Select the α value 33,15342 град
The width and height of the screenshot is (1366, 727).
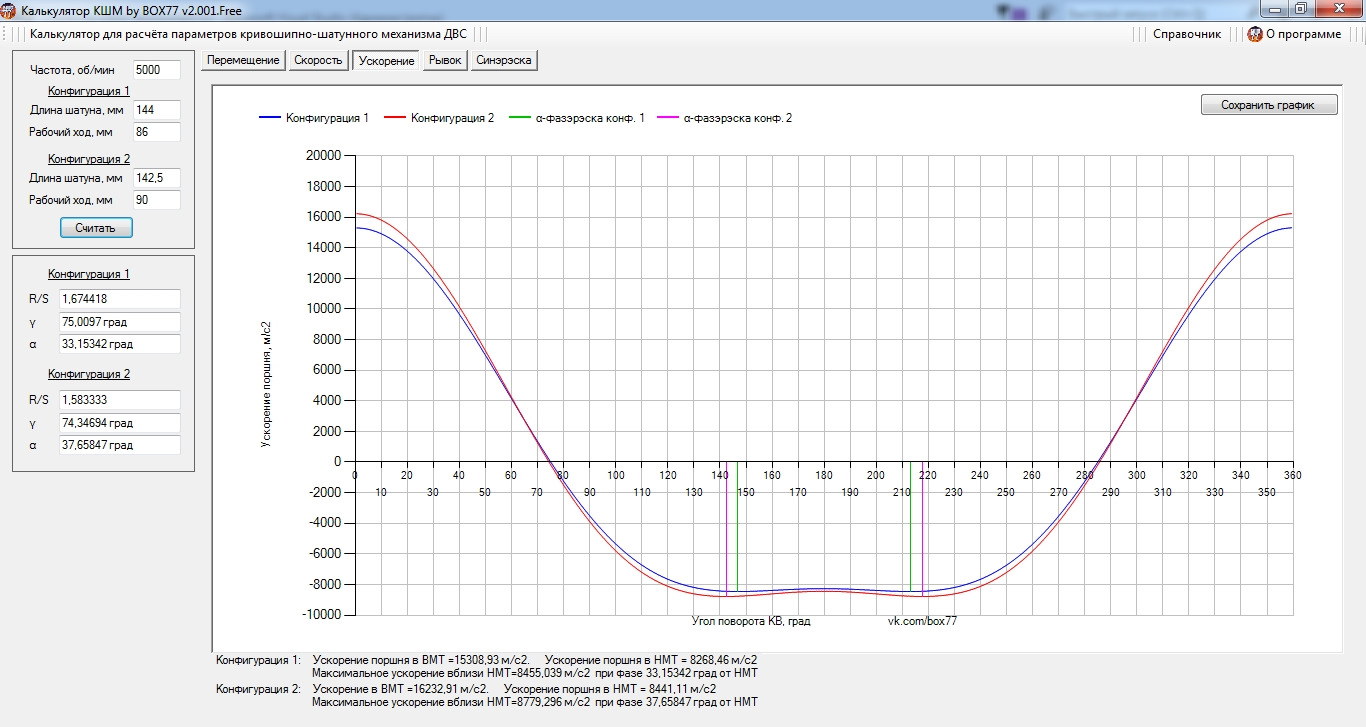pos(119,344)
